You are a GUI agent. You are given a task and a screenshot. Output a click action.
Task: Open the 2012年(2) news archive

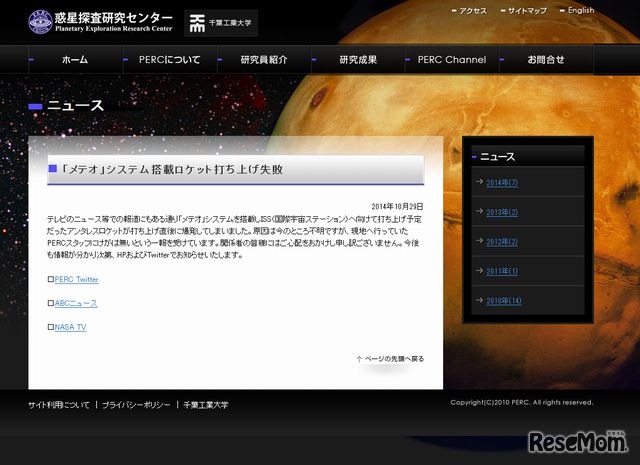502,242
